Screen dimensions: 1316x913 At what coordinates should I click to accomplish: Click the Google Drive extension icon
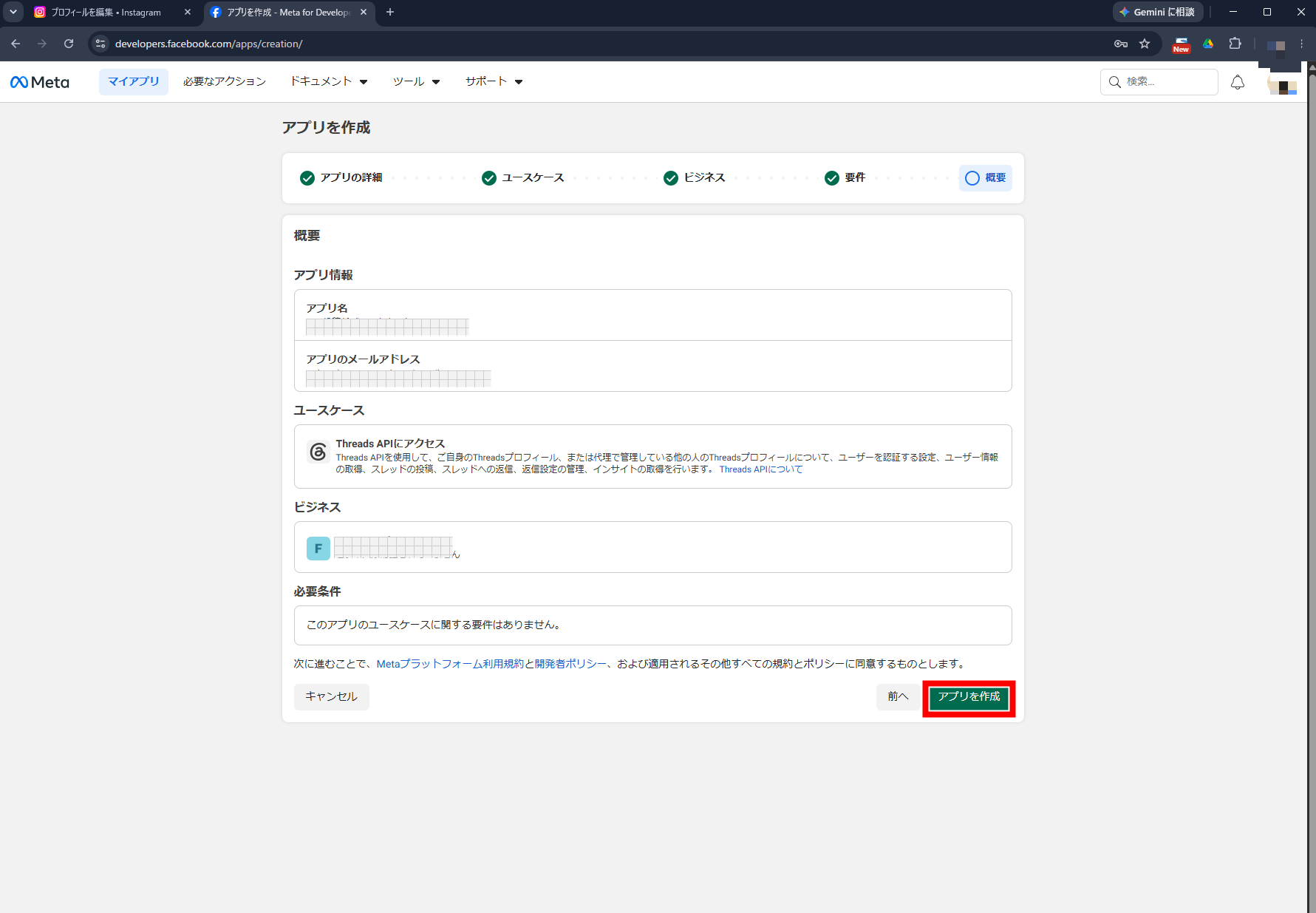tap(1208, 44)
